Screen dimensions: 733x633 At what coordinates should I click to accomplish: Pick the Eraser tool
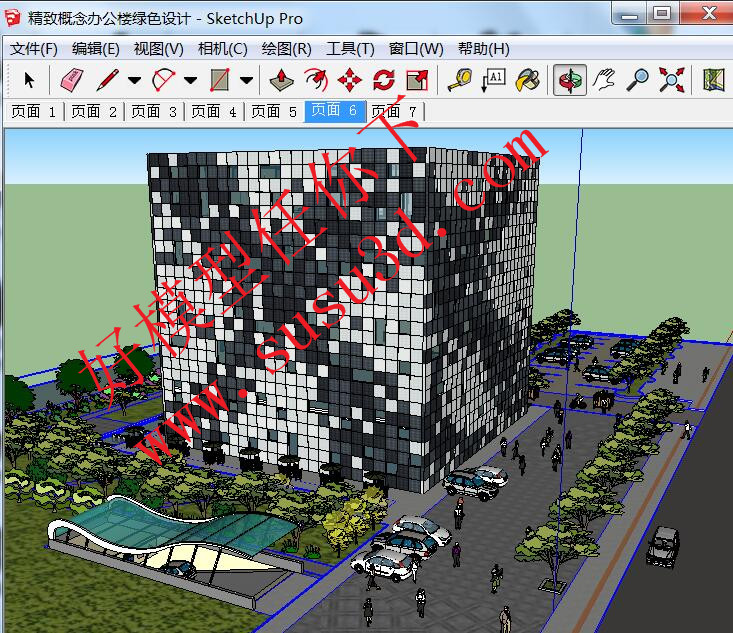pos(72,80)
